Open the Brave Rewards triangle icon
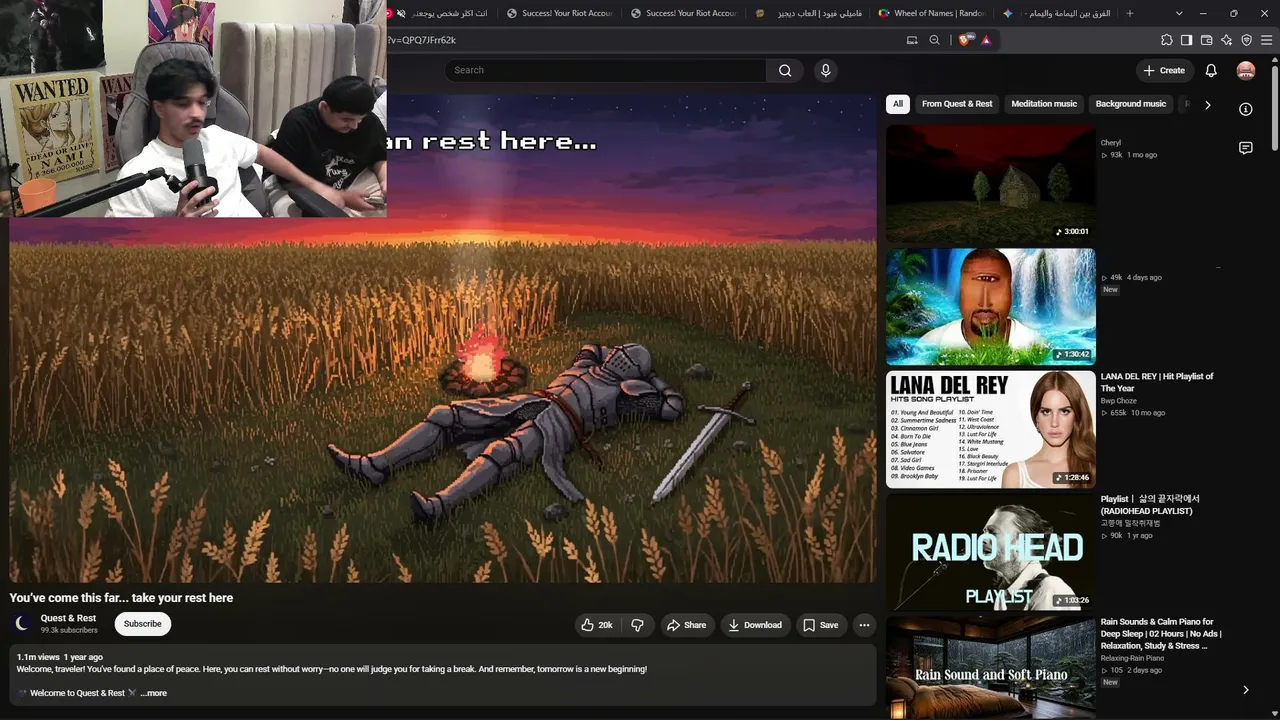 point(986,40)
